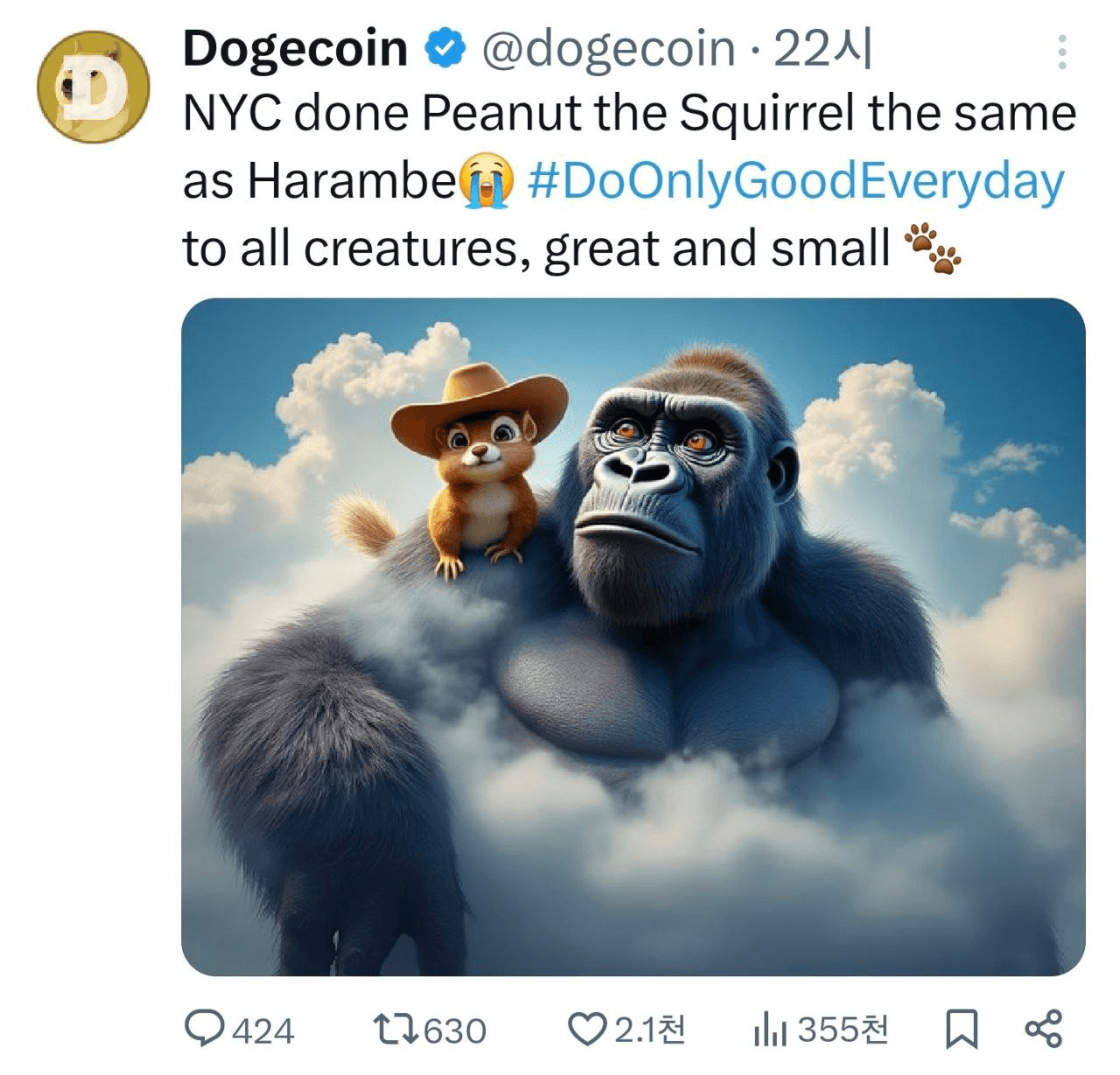This screenshot has width=1120, height=1075.
Task: Open the @dogecoin handle link
Action: point(608,48)
